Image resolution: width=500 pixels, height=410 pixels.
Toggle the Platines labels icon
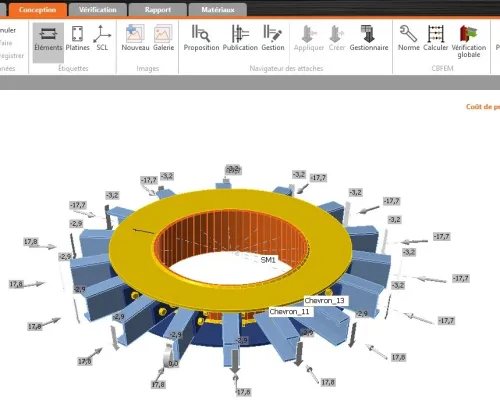(x=77, y=38)
